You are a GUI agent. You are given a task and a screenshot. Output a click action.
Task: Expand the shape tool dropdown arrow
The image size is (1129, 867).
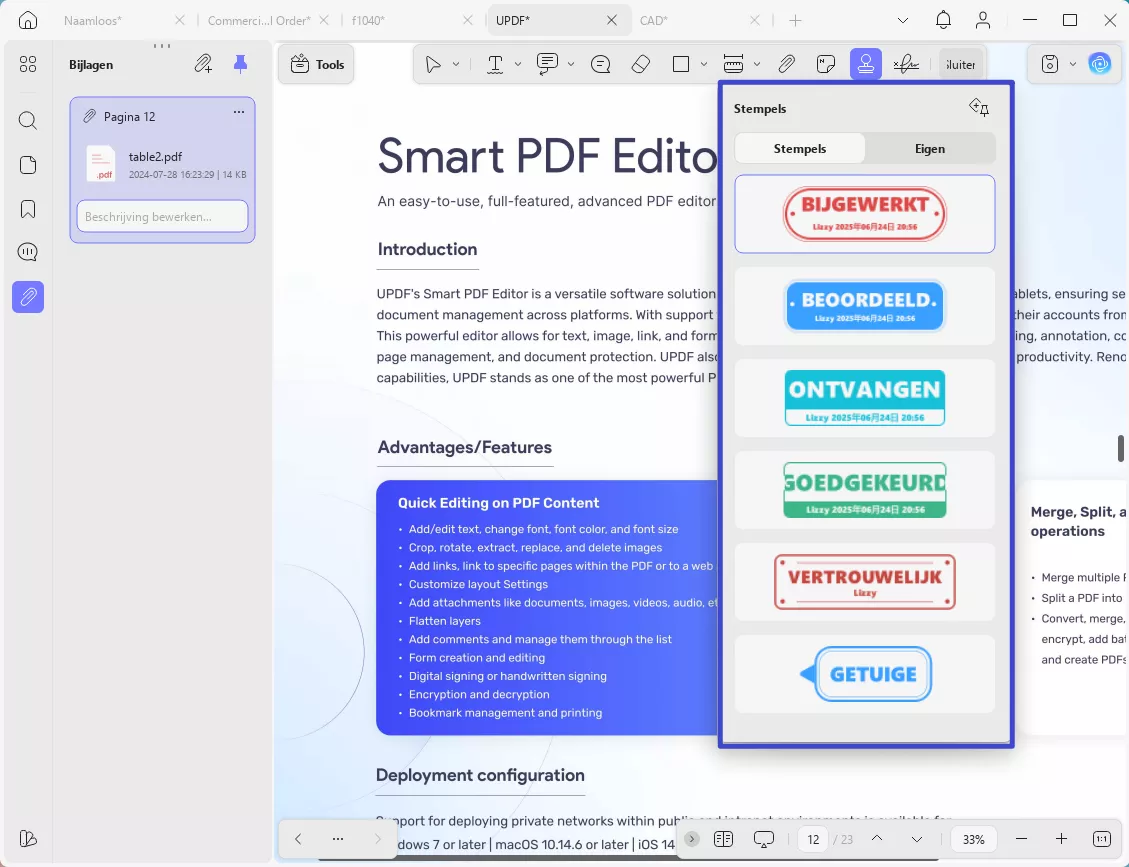coord(703,65)
